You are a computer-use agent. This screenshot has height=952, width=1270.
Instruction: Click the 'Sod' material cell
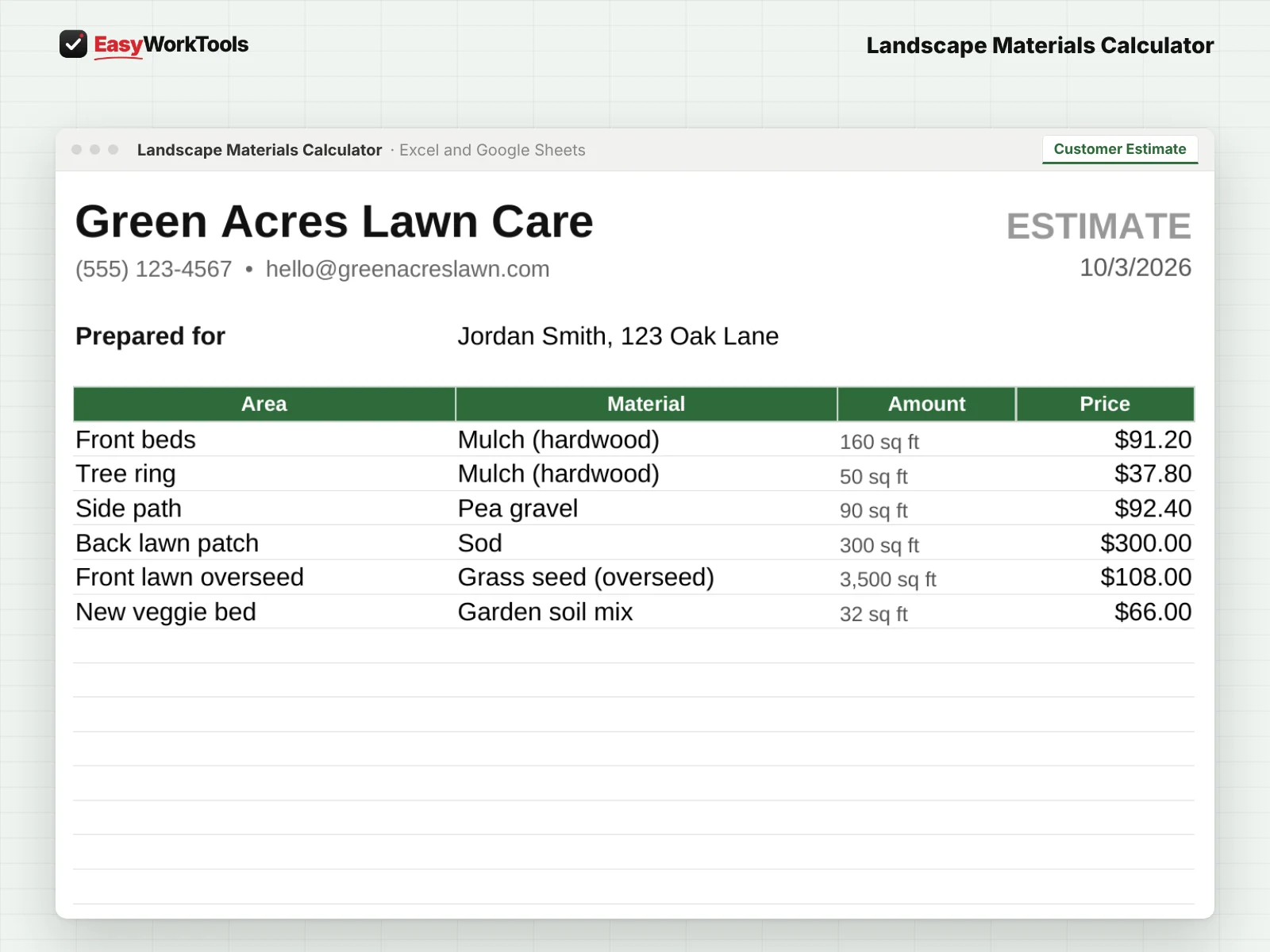coord(646,543)
